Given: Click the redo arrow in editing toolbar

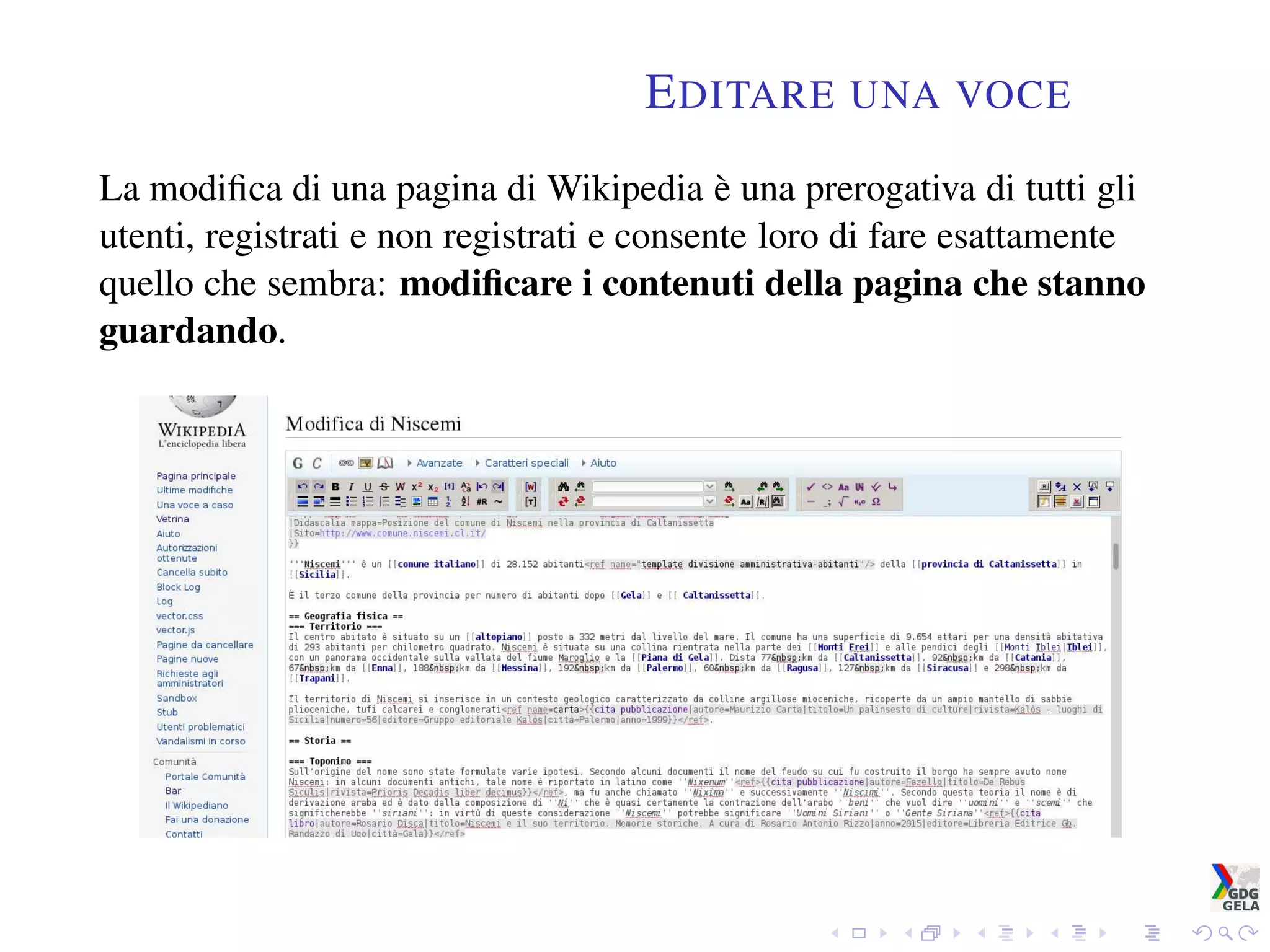Looking at the screenshot, I should pos(319,487).
